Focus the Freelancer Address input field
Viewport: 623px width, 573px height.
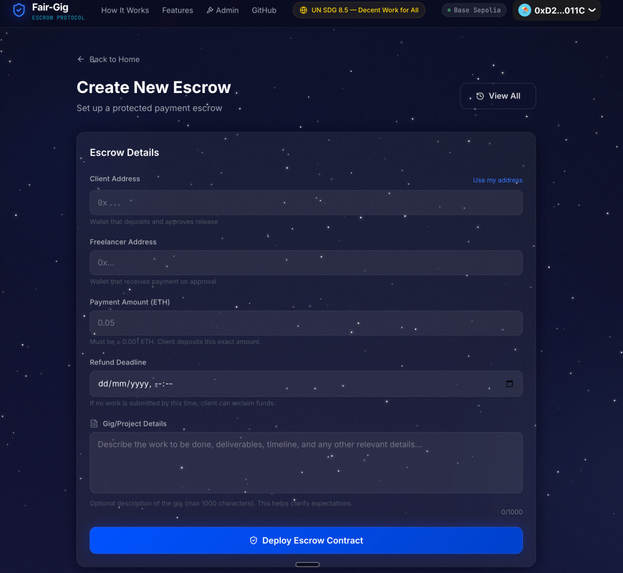[306, 263]
